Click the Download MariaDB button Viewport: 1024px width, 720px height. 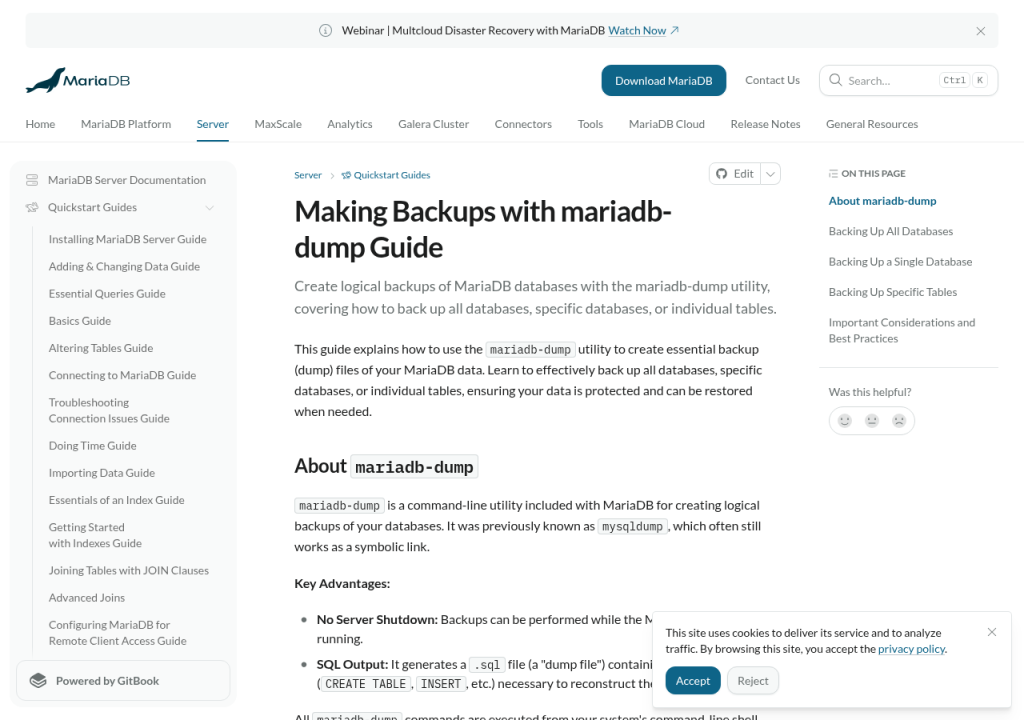click(664, 80)
